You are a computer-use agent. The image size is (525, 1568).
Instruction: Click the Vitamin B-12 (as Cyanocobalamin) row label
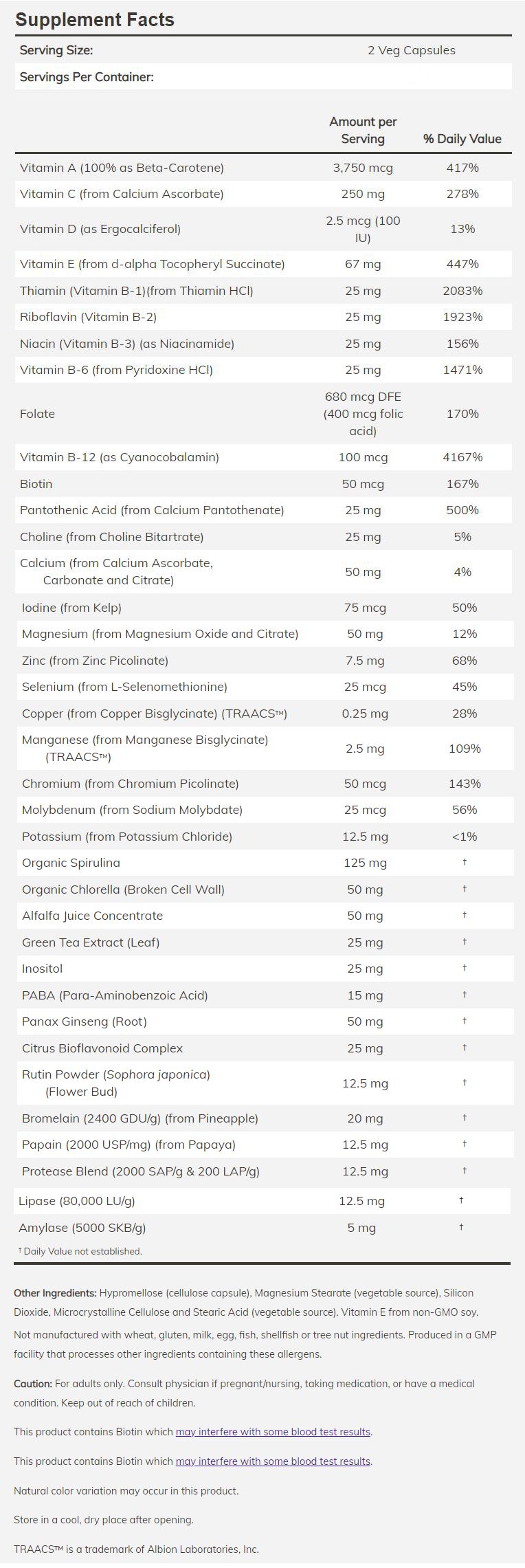[120, 457]
